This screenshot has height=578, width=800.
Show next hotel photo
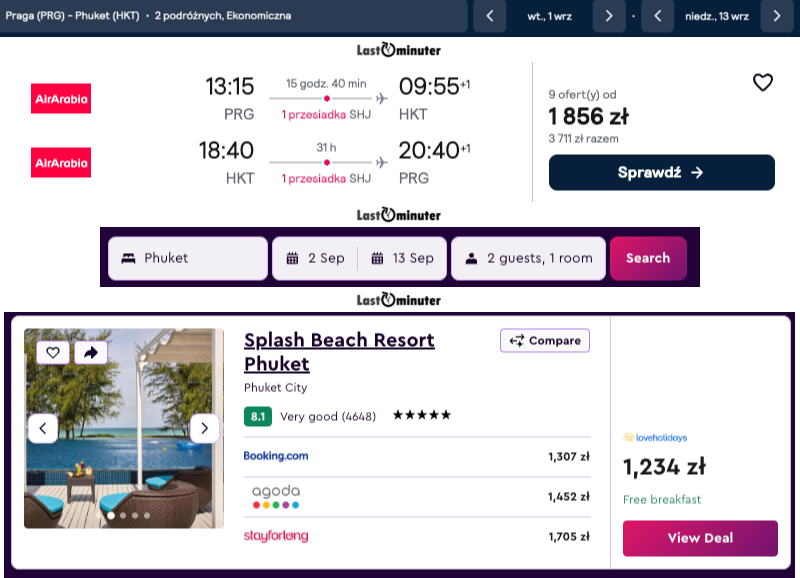click(204, 428)
